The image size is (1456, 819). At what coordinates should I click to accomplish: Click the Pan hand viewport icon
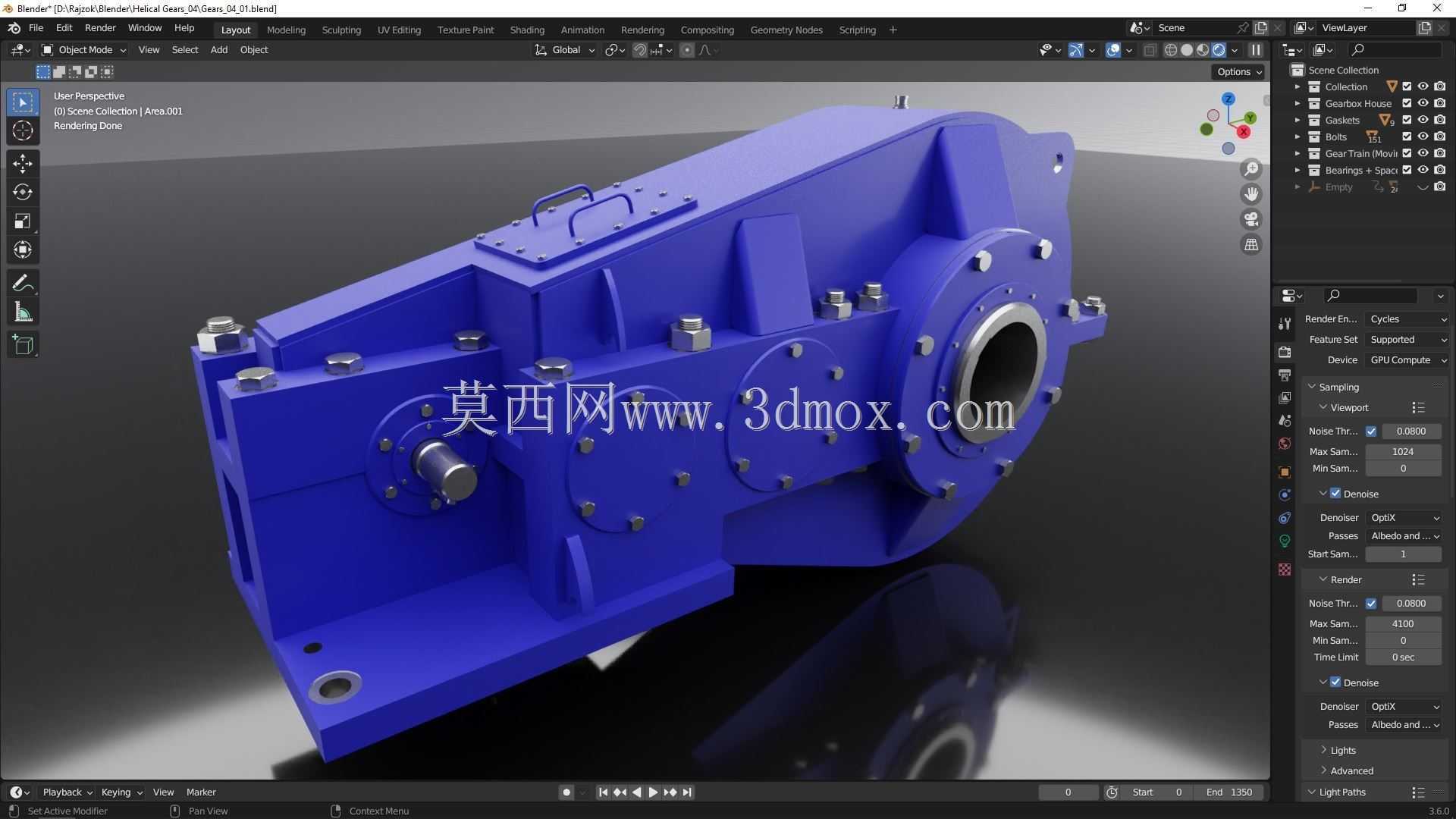[1251, 194]
